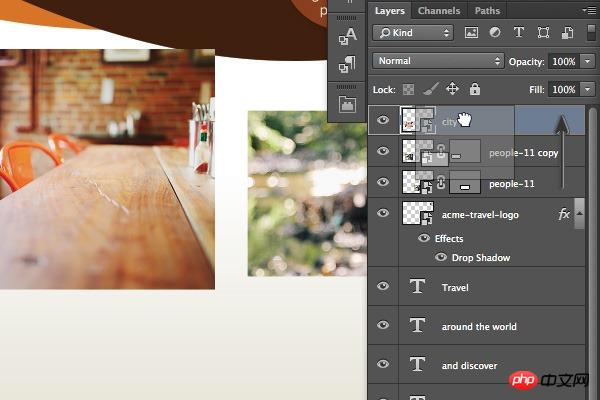This screenshot has width=600, height=400.
Task: Hide the people-11 copy layer
Action: pyautogui.click(x=383, y=151)
